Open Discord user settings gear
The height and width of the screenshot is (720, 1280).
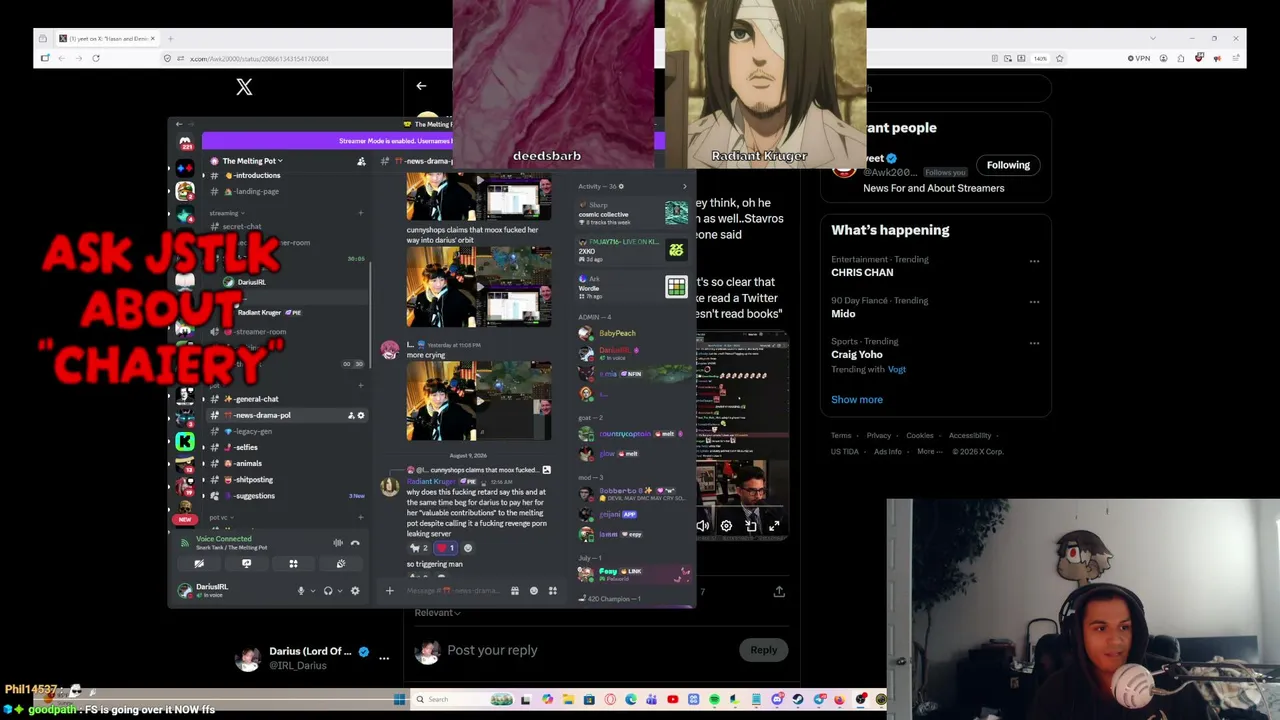[x=355, y=591]
